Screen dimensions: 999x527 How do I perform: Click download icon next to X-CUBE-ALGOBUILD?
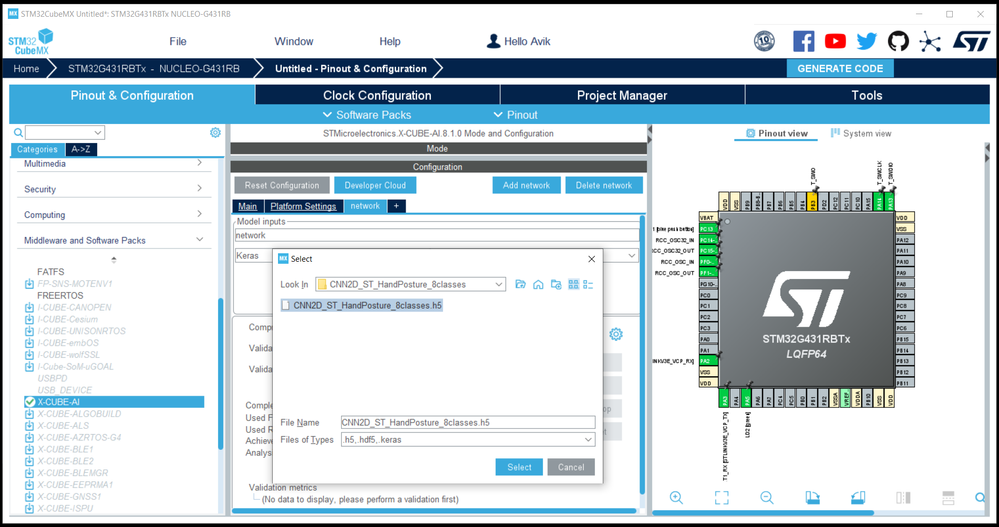pyautogui.click(x=29, y=414)
